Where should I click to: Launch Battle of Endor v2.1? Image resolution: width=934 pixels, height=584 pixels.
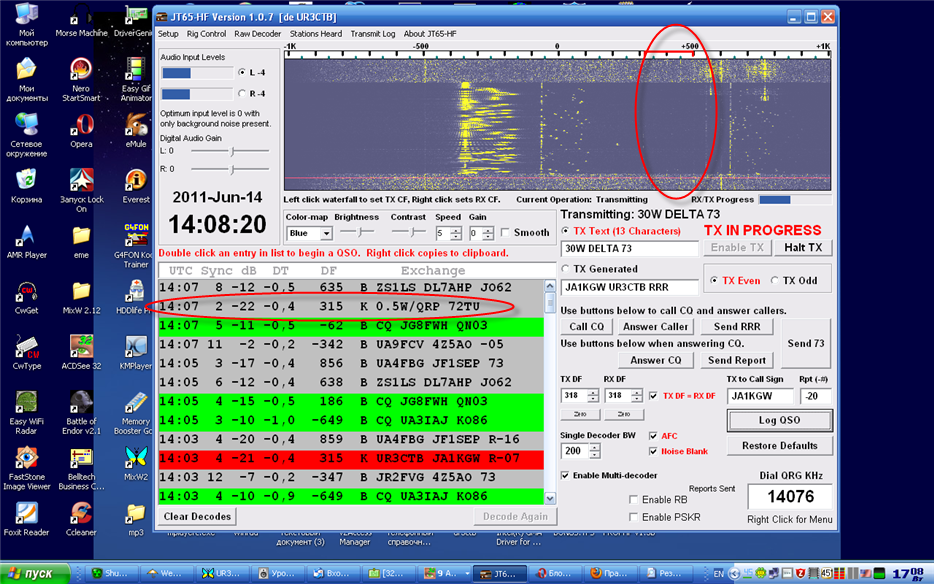81,411
